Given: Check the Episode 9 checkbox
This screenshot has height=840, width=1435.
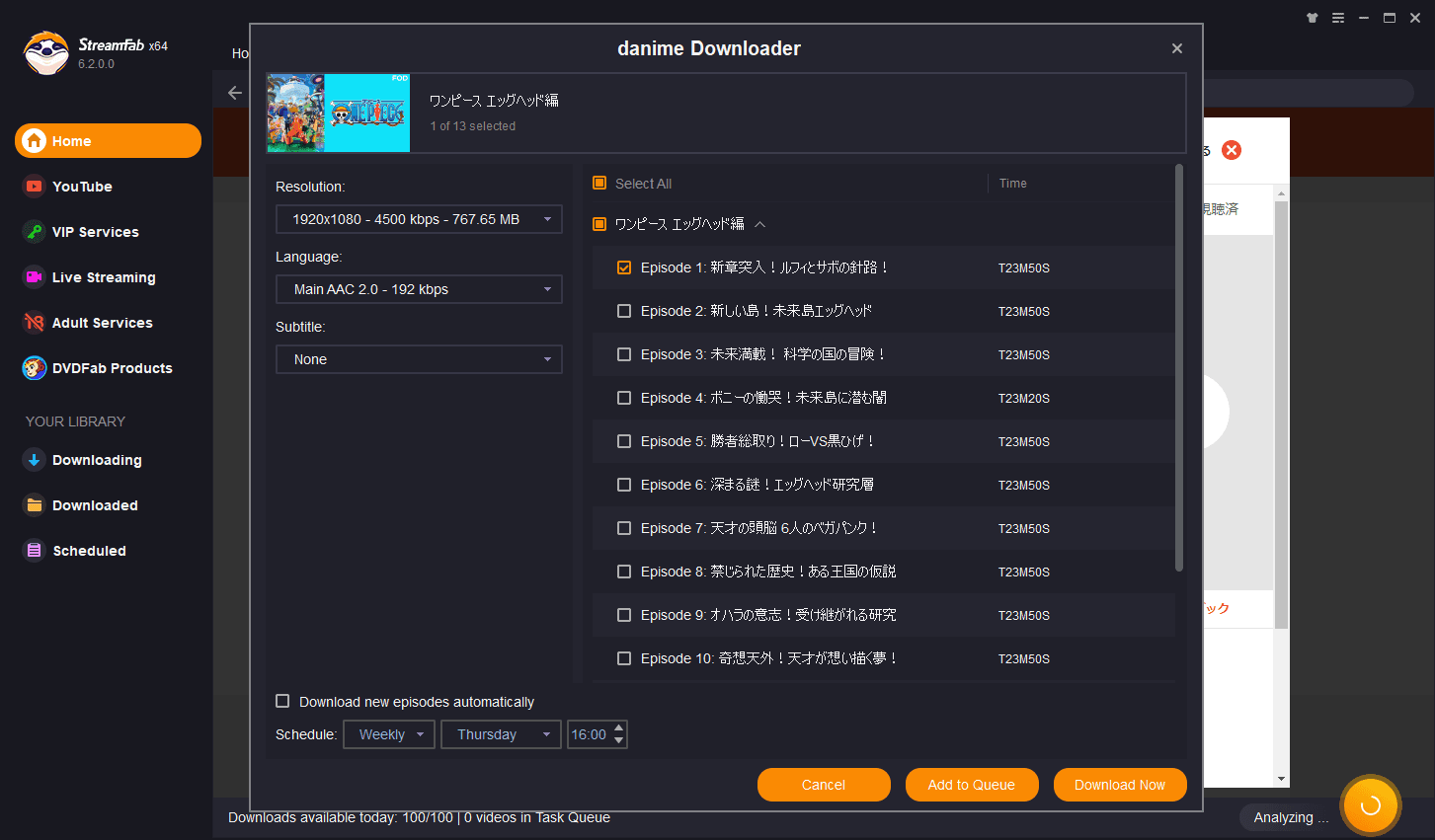Looking at the screenshot, I should [x=624, y=615].
